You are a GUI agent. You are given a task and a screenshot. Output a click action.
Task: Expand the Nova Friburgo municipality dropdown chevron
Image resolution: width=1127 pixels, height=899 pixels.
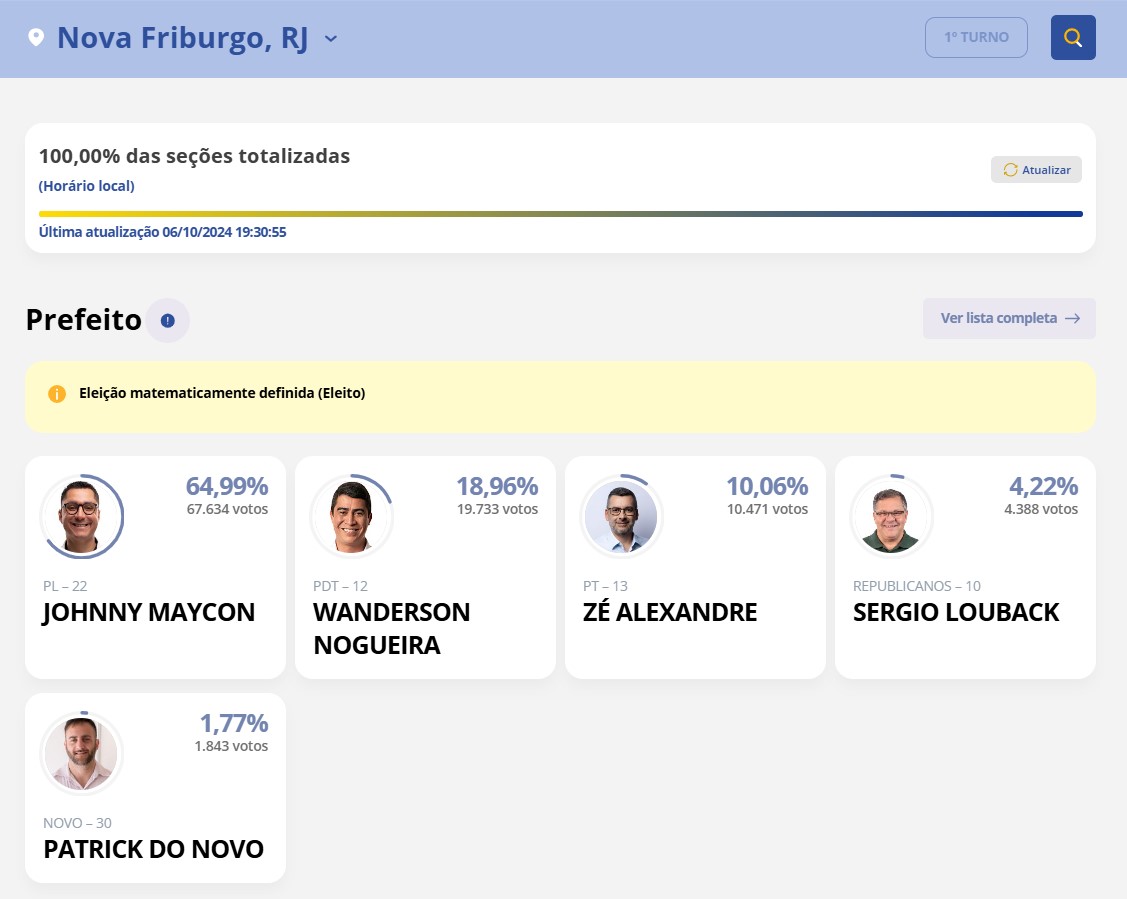(x=330, y=39)
